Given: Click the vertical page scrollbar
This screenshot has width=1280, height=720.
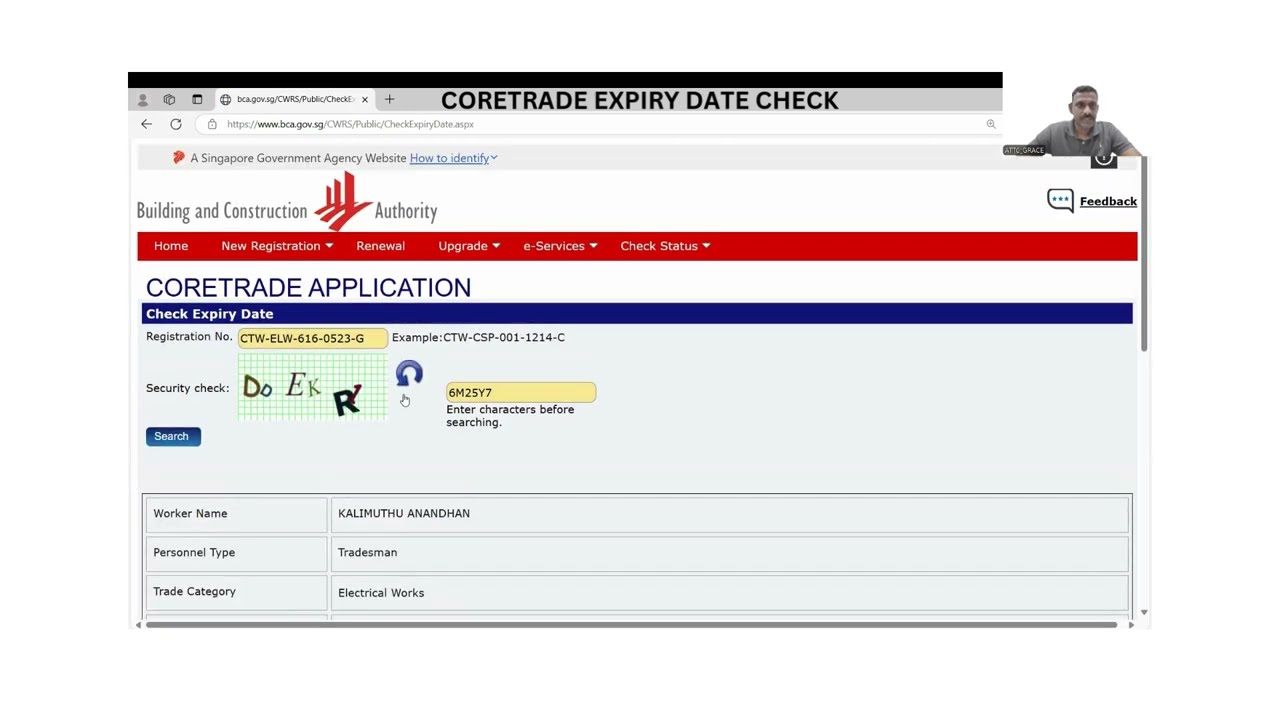Looking at the screenshot, I should click(x=1144, y=254).
